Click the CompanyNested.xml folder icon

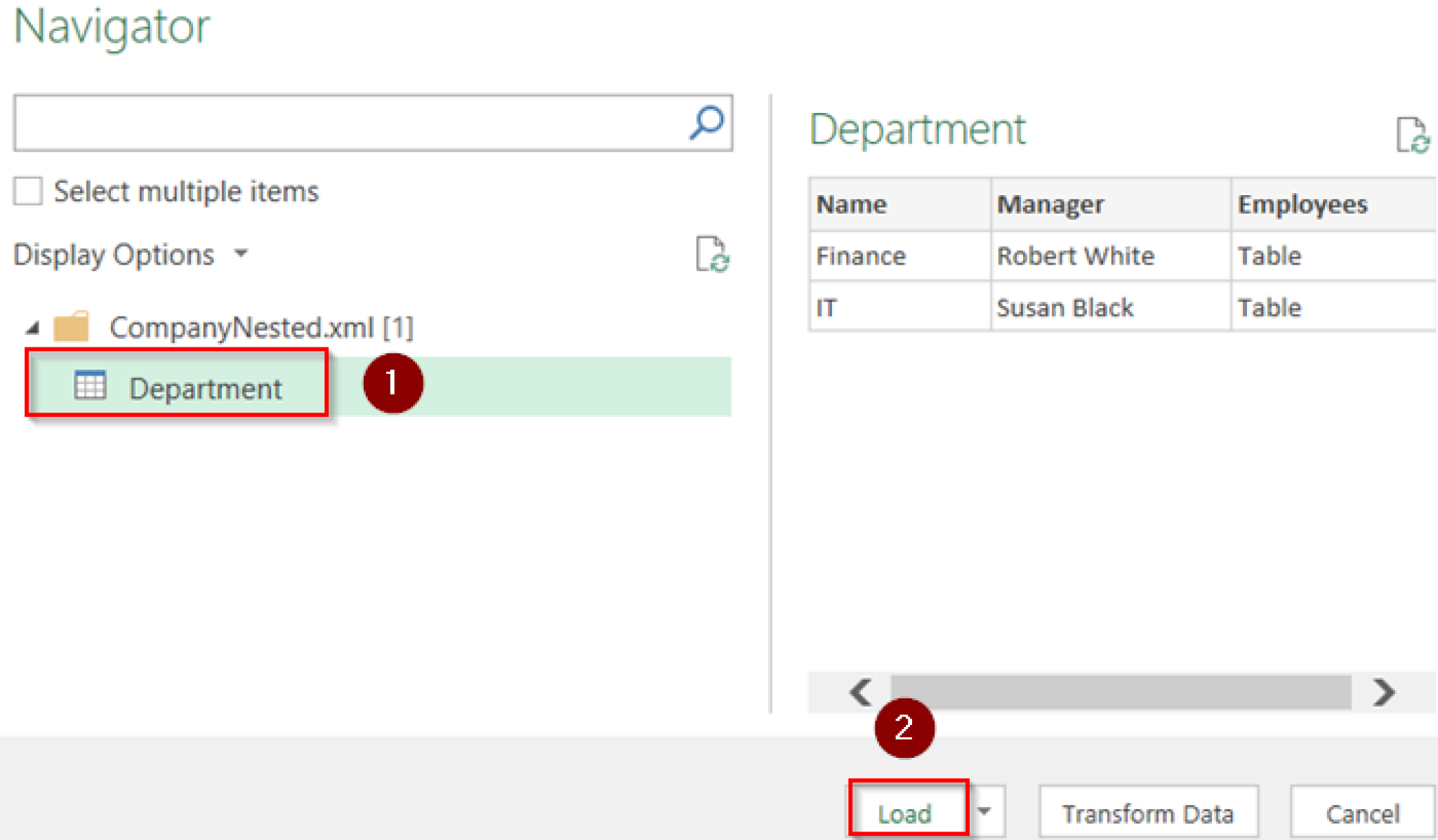(72, 327)
